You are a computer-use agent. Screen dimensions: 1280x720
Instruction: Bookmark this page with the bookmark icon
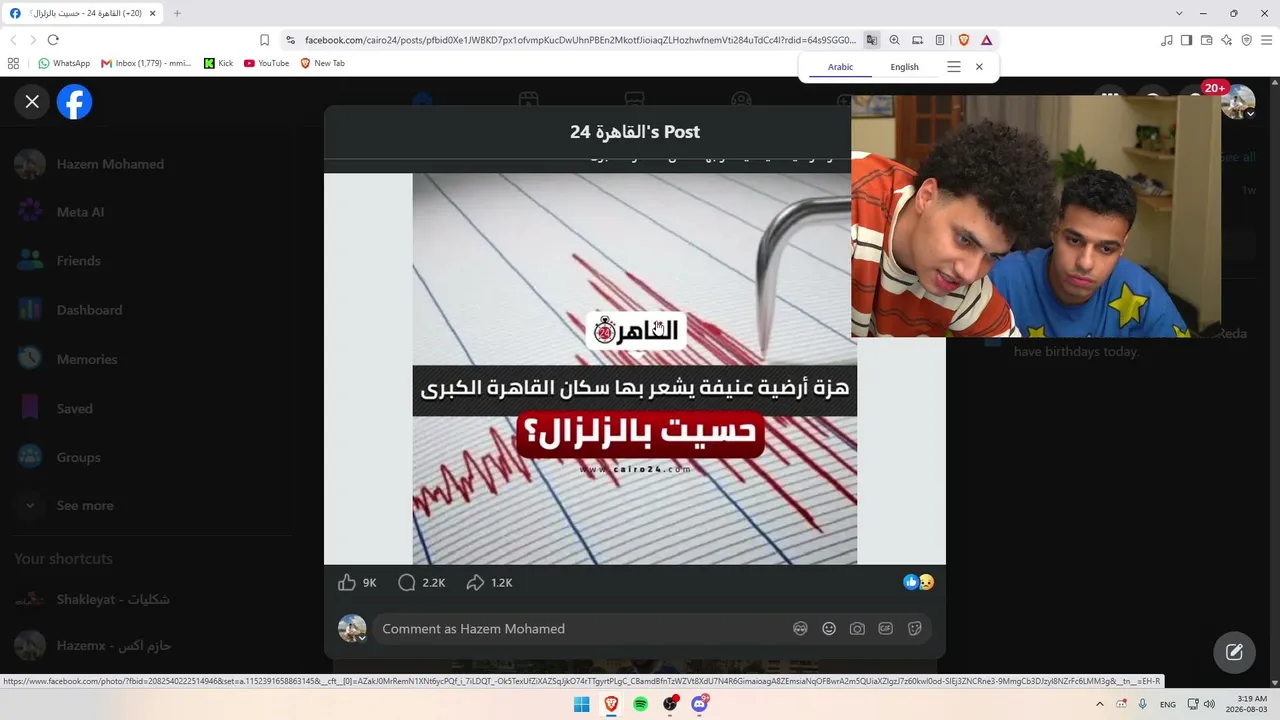click(264, 40)
